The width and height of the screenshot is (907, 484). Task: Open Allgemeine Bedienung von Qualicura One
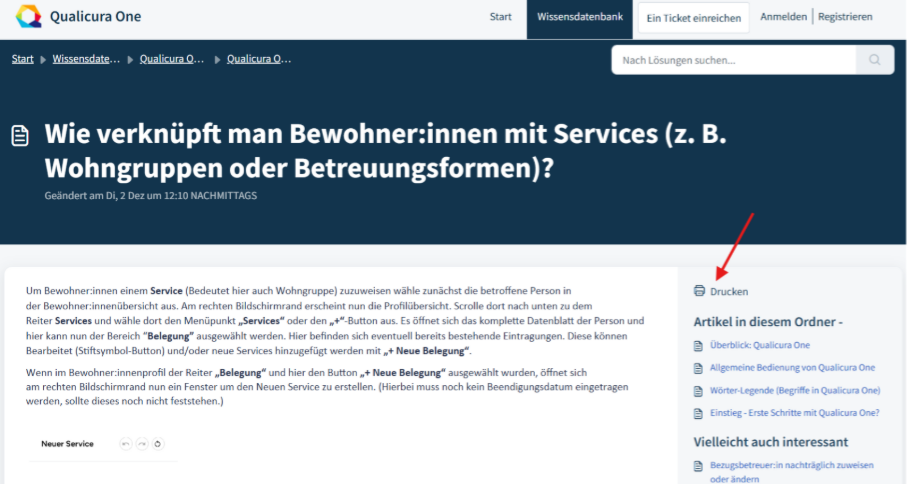click(x=792, y=368)
